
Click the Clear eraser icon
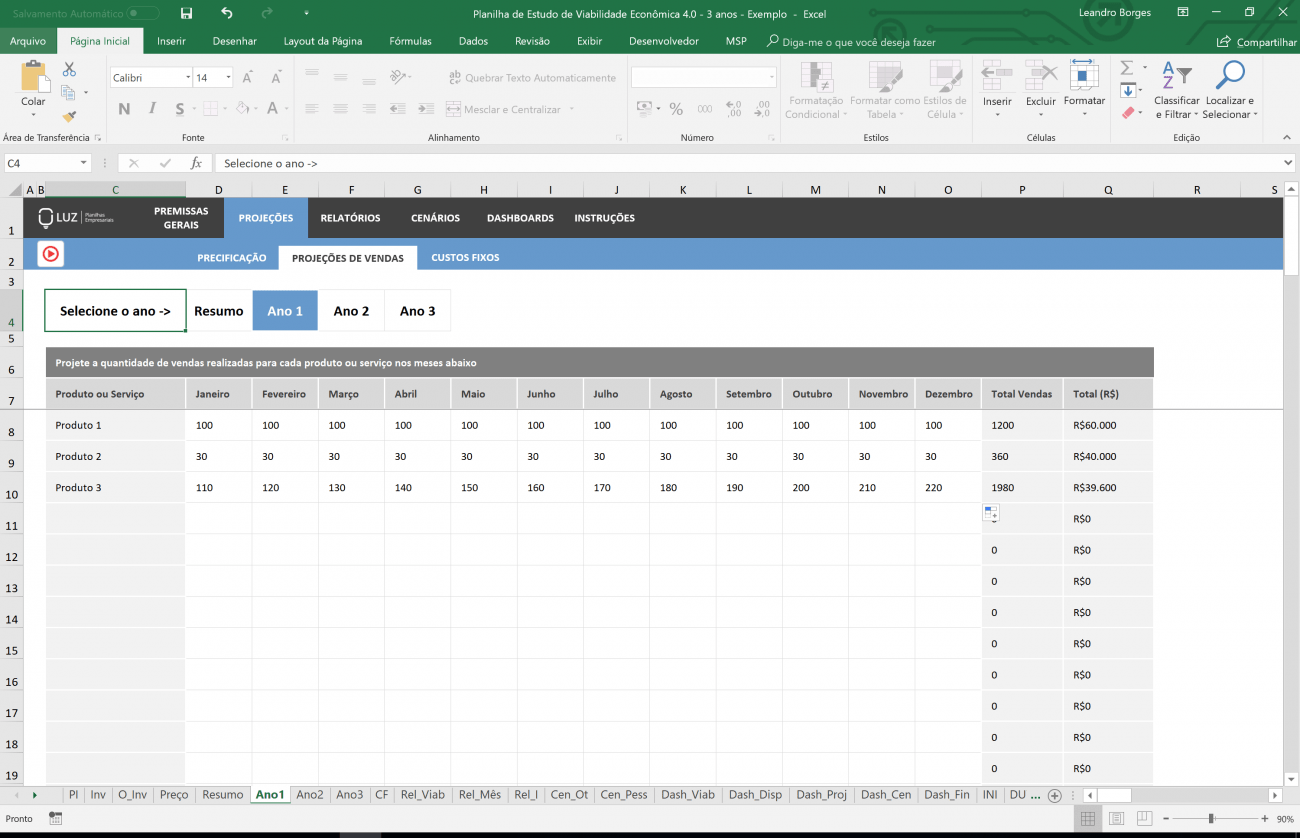(1128, 113)
